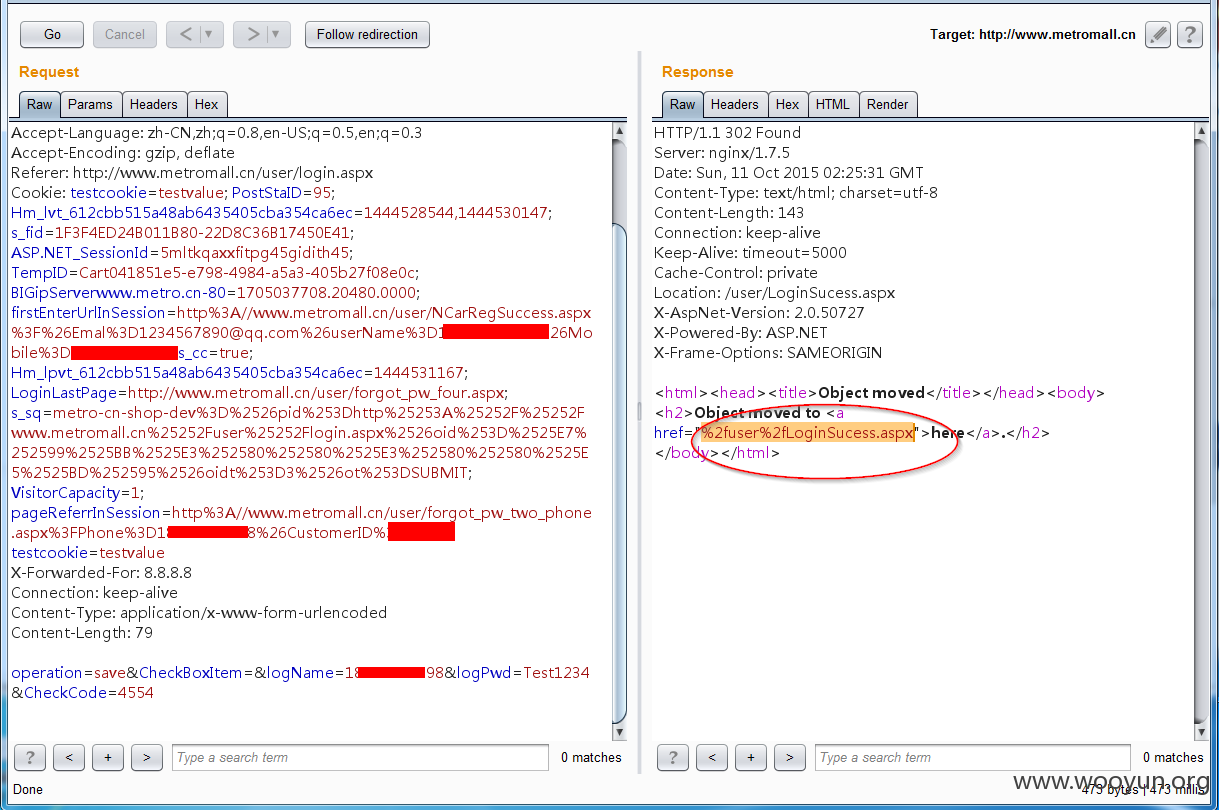The image size is (1219, 810).
Task: Click the response '0 matches' label
Action: [x=1173, y=758]
